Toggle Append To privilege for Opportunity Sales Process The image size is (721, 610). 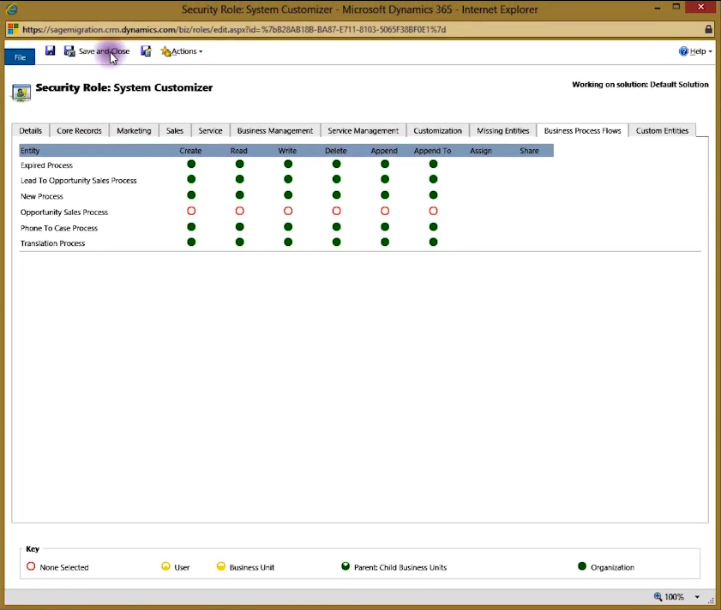(x=433, y=211)
